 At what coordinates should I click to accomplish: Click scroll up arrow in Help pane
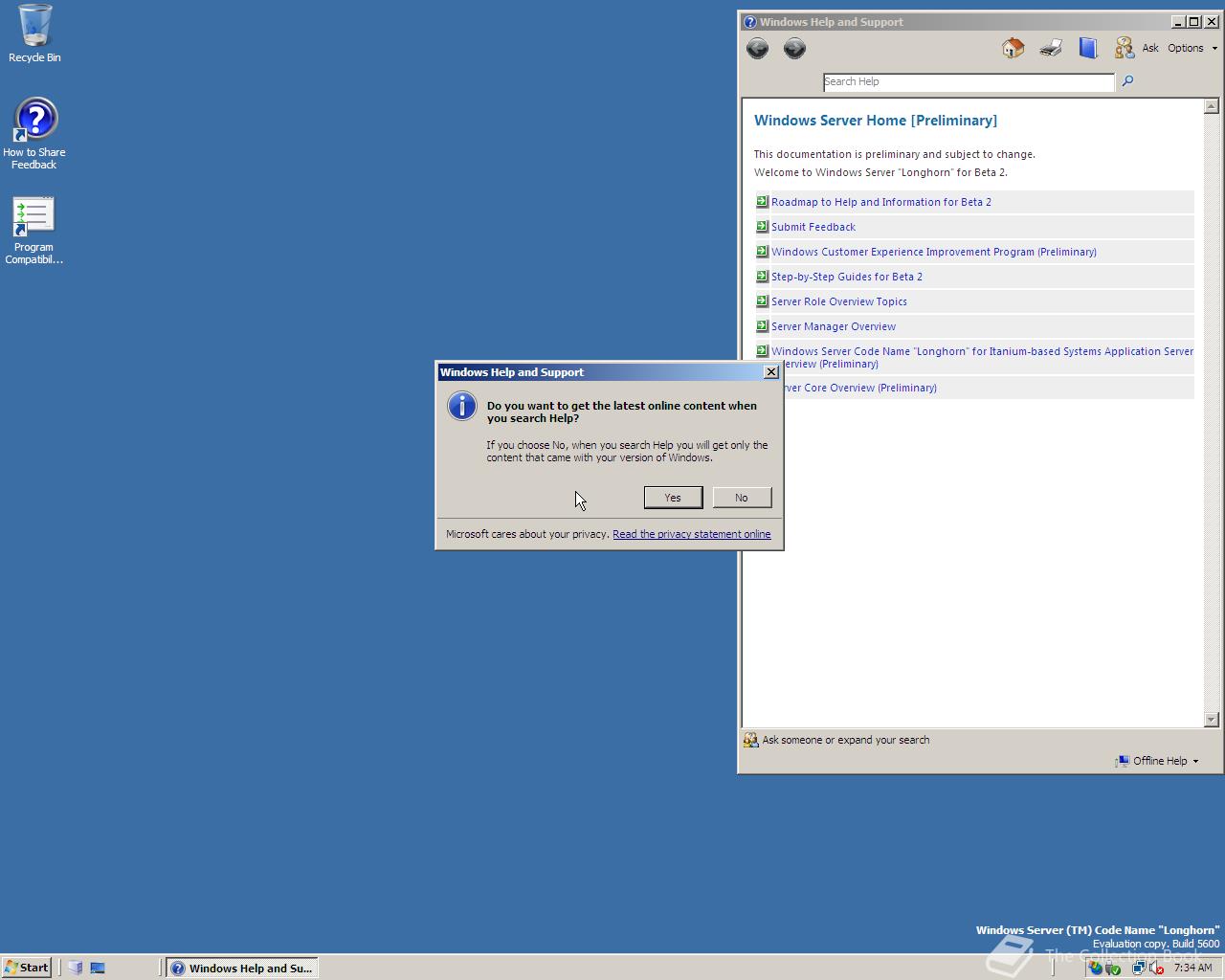pos(1211,106)
